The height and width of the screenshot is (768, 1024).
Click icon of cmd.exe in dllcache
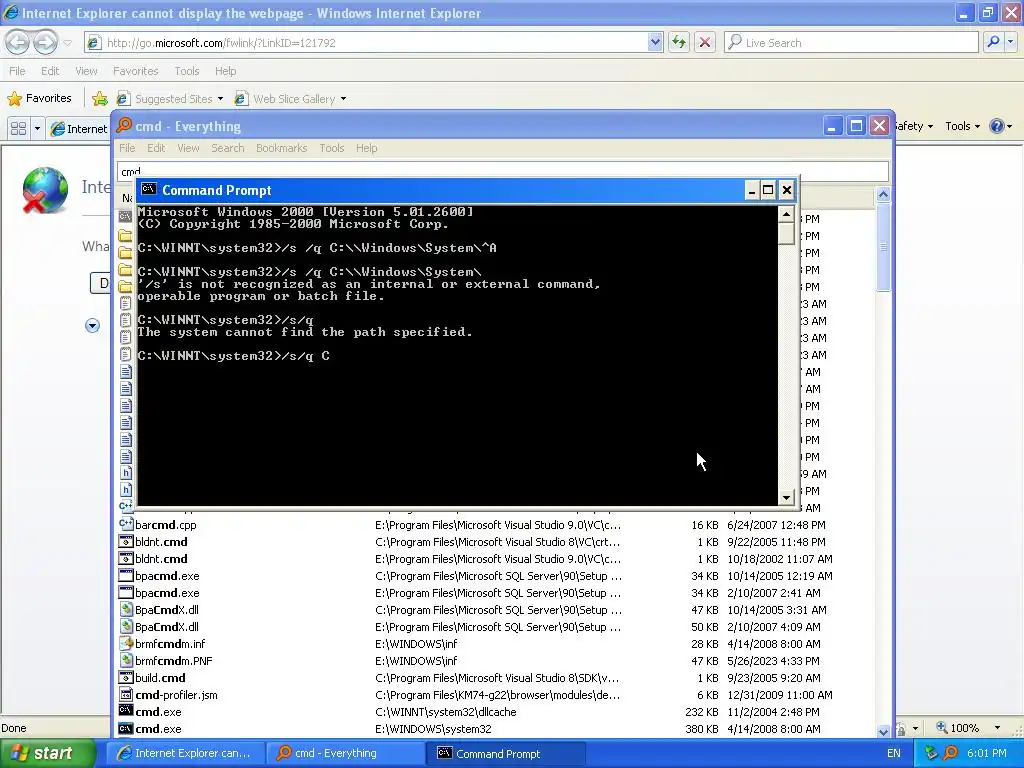pyautogui.click(x=125, y=711)
